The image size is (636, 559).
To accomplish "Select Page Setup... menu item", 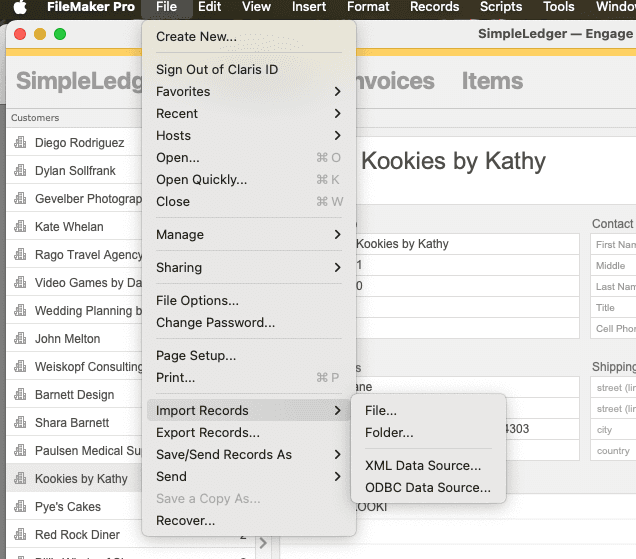I will [249, 355].
